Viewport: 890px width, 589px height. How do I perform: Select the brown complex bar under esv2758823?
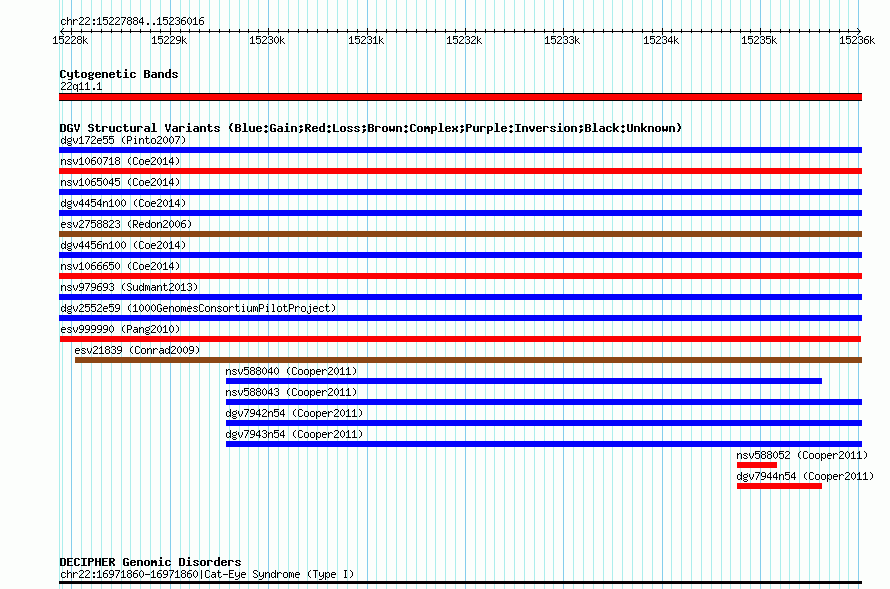(x=460, y=234)
